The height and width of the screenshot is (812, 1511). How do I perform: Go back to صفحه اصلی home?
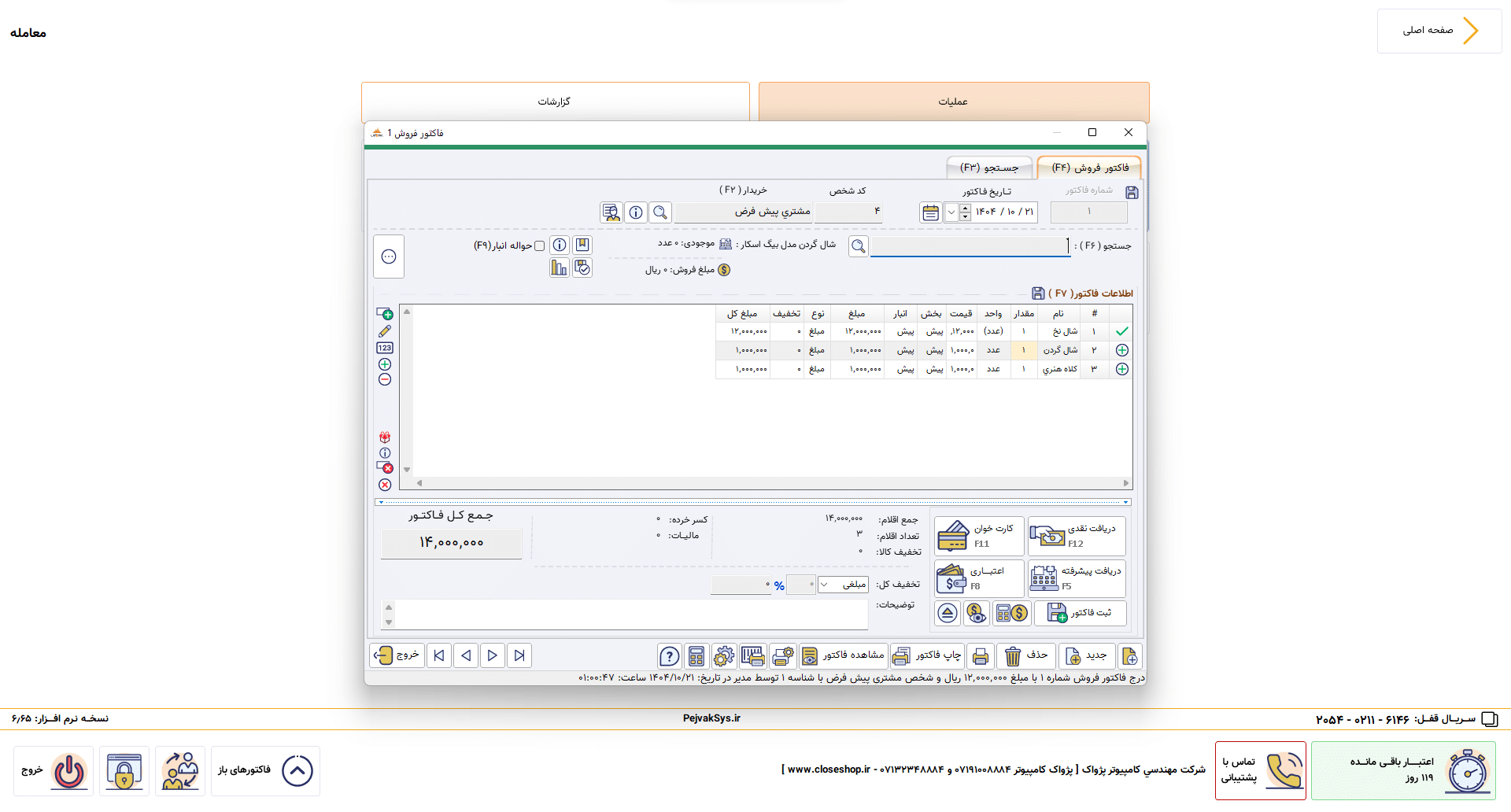[x=1439, y=31]
